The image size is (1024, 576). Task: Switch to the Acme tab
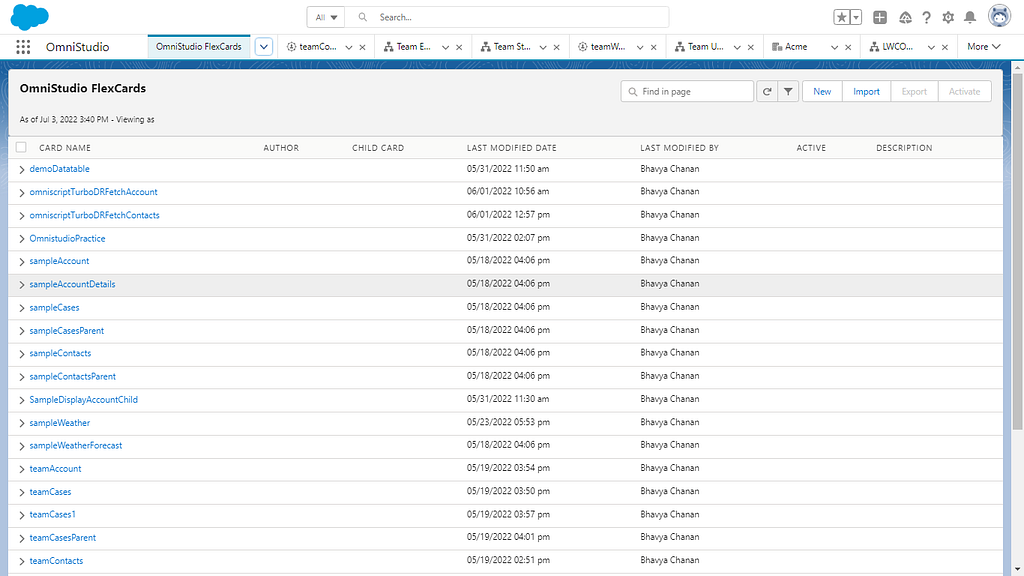coord(795,46)
